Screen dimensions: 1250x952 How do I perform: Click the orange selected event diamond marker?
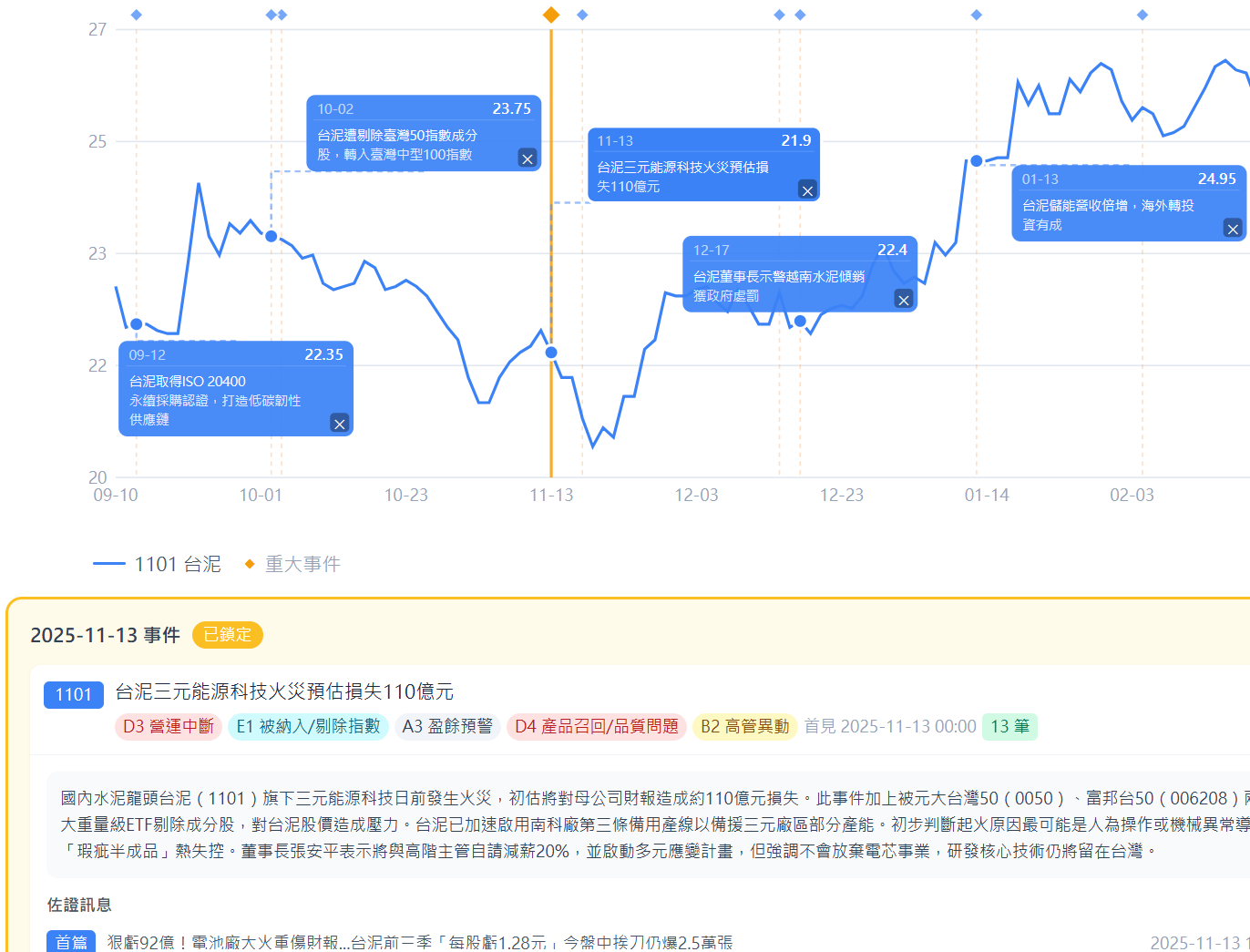(x=551, y=15)
